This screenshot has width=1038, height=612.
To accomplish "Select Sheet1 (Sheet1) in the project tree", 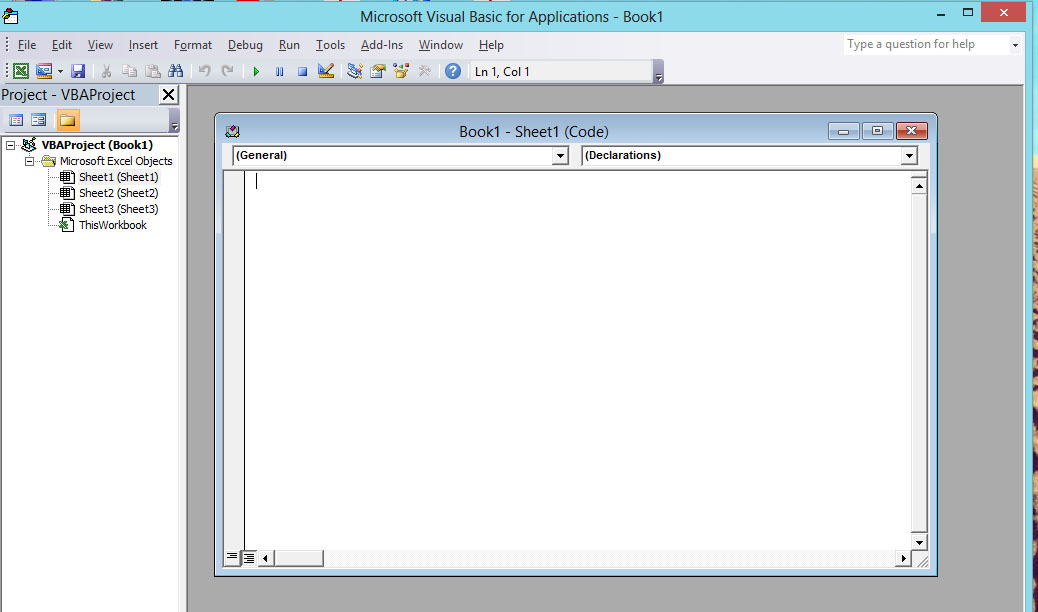I will click(118, 177).
